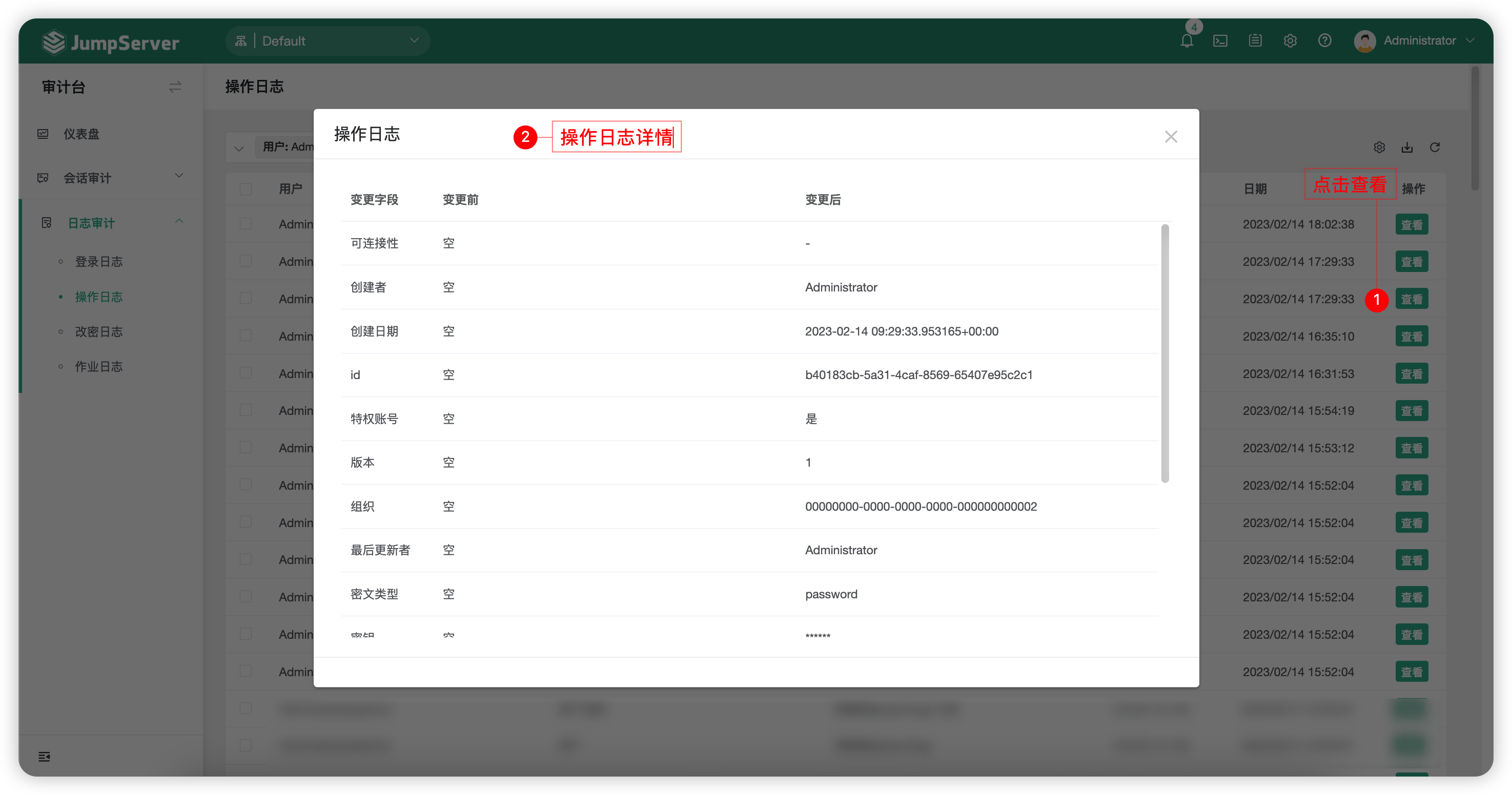Check the row dated 2023/02/14 16:35:10
1512x795 pixels.
(x=246, y=336)
